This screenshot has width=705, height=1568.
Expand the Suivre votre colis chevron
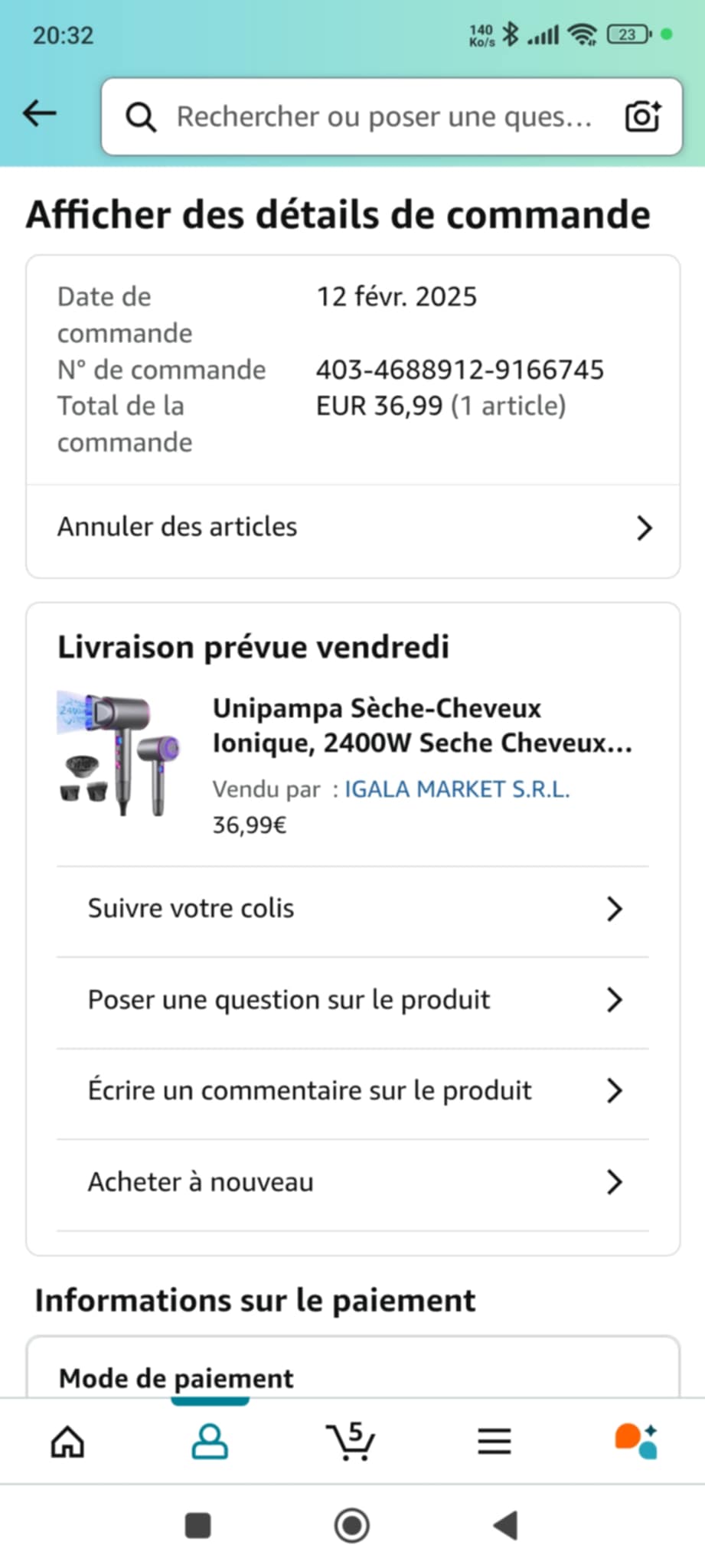click(614, 910)
